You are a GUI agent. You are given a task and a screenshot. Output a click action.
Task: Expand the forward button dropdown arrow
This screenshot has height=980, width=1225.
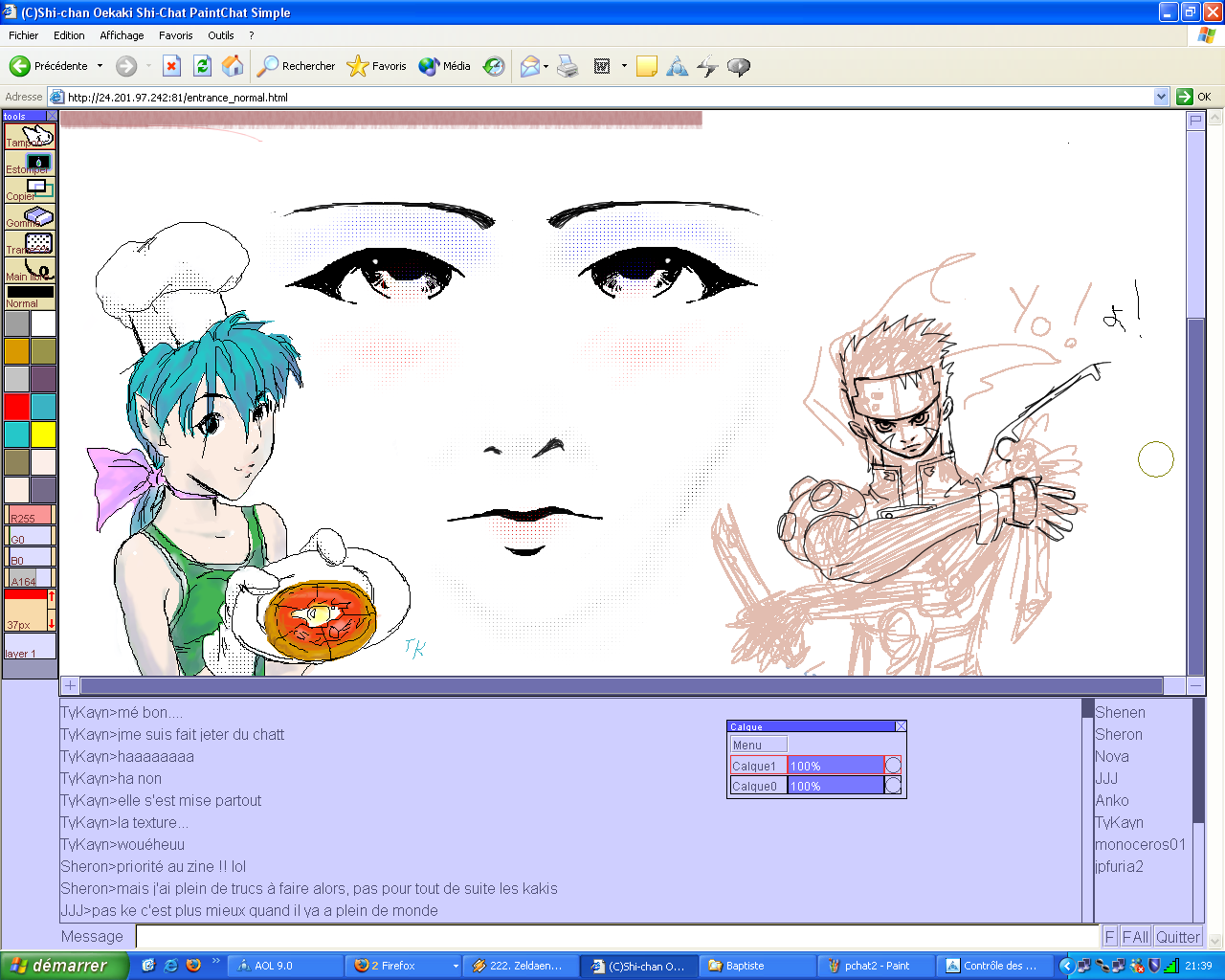click(x=148, y=66)
